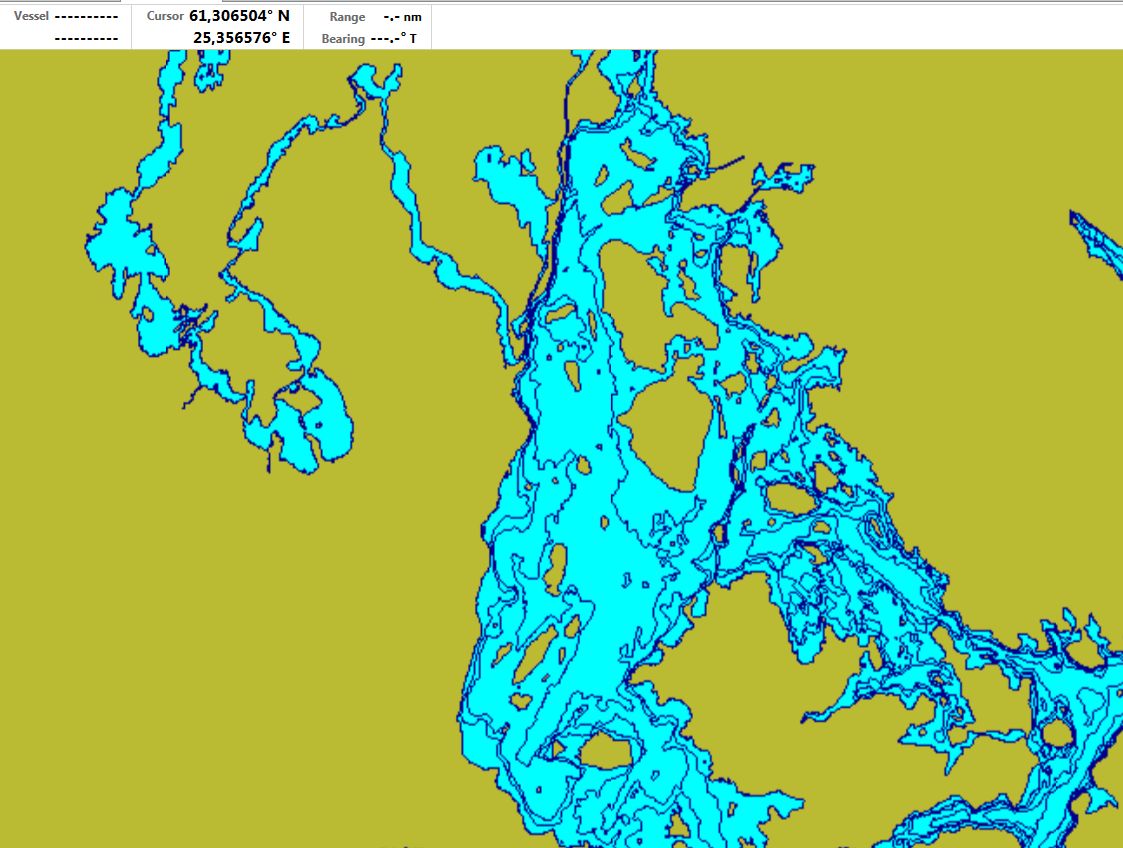Click the Range label
1123x848 pixels.
[x=347, y=17]
